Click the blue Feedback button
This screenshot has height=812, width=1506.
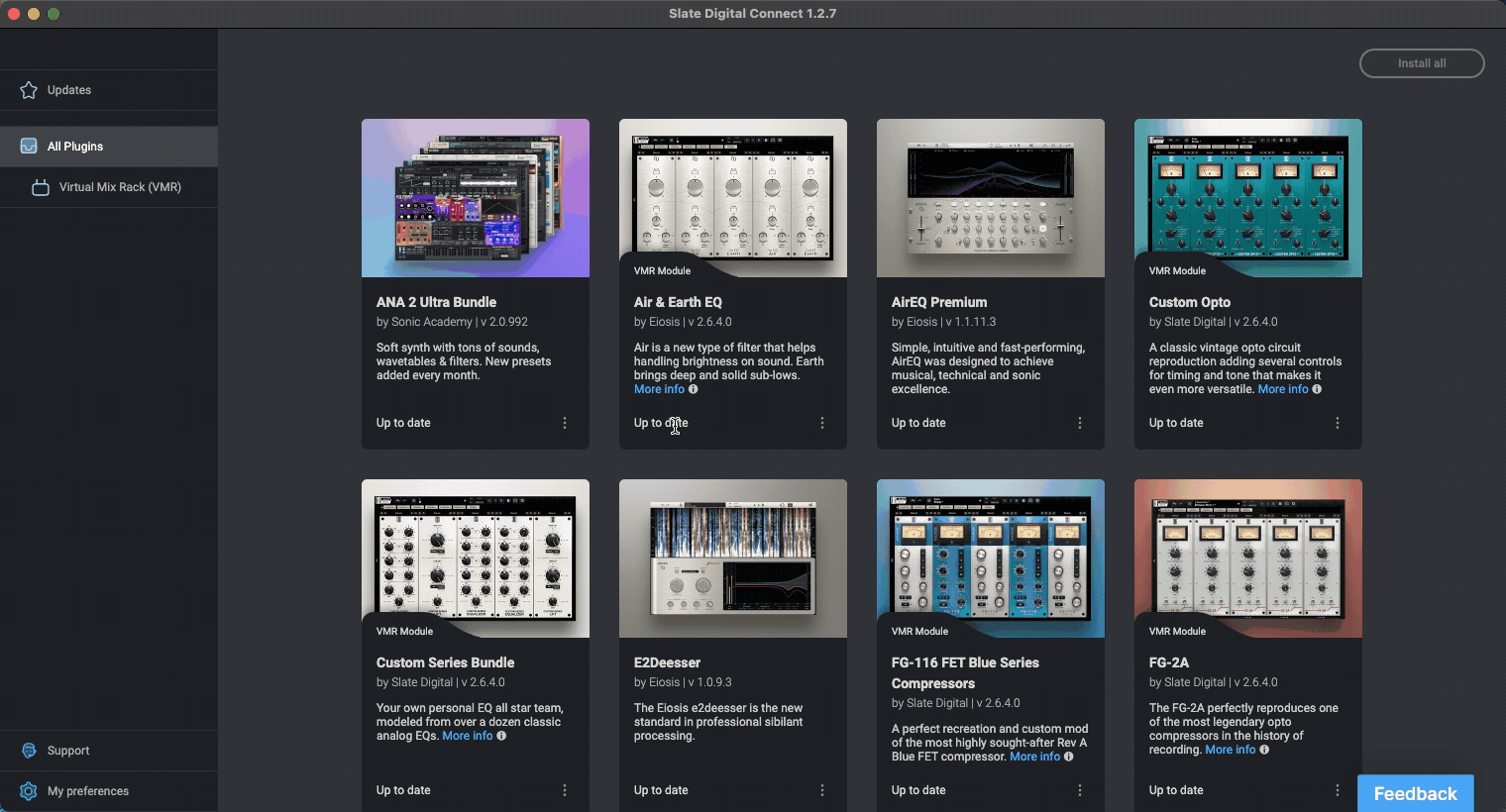(x=1415, y=793)
